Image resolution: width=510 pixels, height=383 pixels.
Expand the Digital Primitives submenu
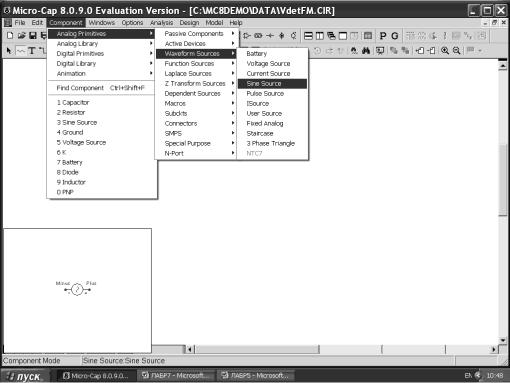102,54
